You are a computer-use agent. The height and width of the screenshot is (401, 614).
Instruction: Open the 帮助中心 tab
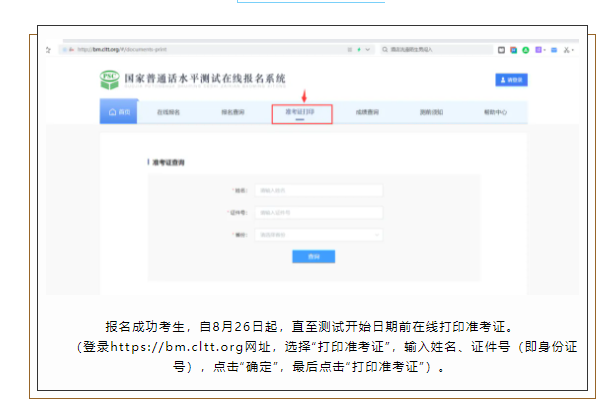(x=494, y=112)
